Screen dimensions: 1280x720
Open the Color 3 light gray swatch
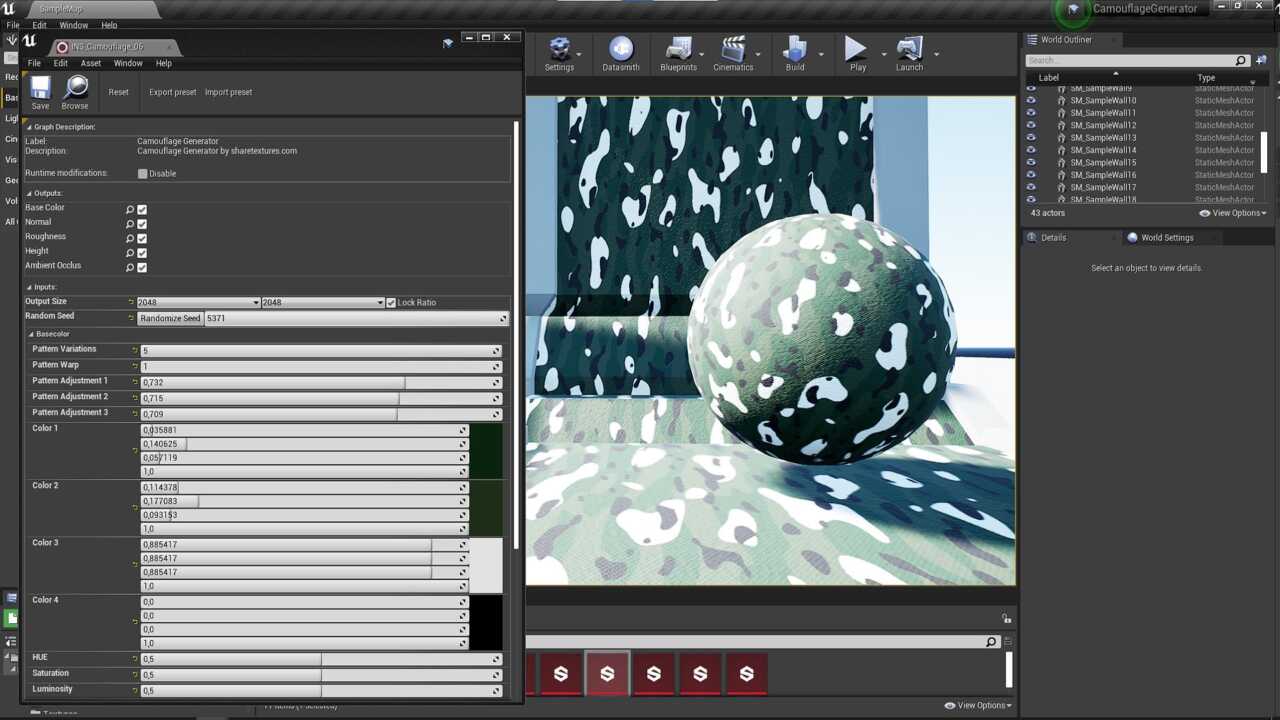486,566
